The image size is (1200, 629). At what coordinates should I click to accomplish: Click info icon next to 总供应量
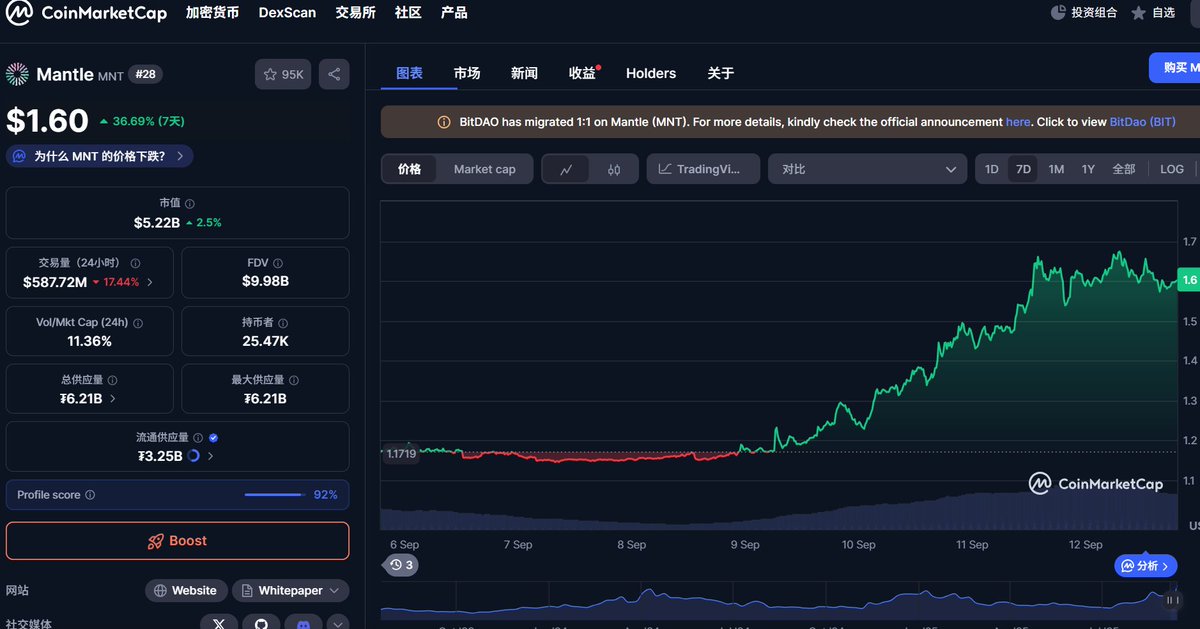pos(112,380)
